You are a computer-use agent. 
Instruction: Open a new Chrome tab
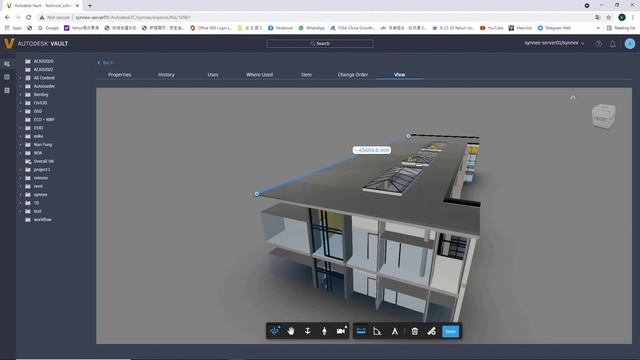(x=90, y=6)
